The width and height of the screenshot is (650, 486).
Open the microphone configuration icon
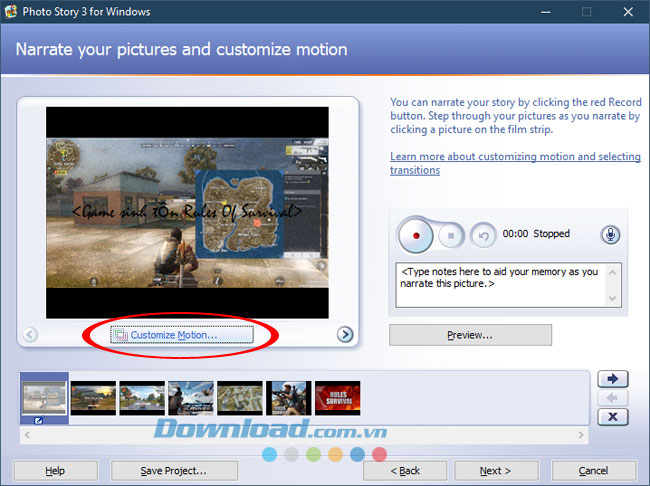(610, 234)
